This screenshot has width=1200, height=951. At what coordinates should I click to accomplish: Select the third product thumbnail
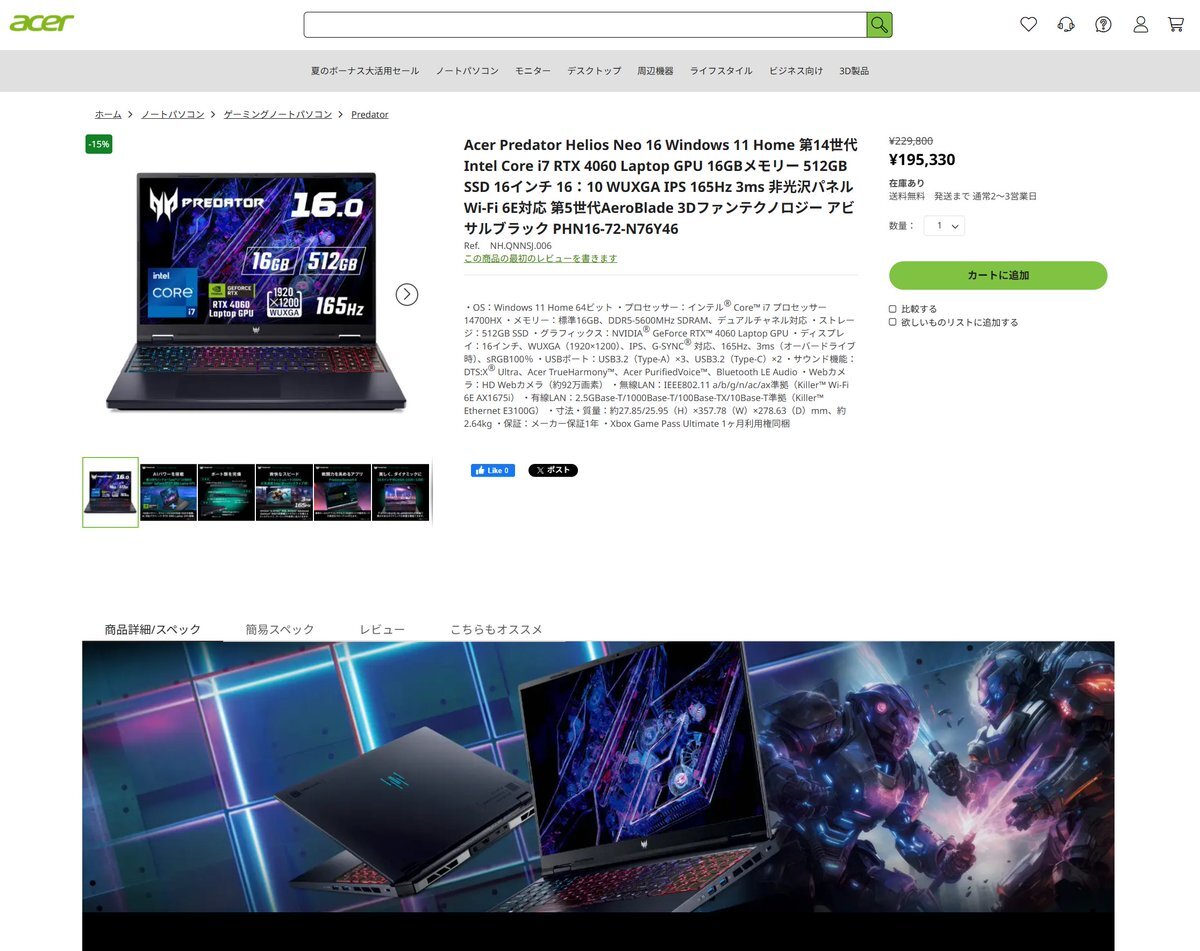click(226, 492)
